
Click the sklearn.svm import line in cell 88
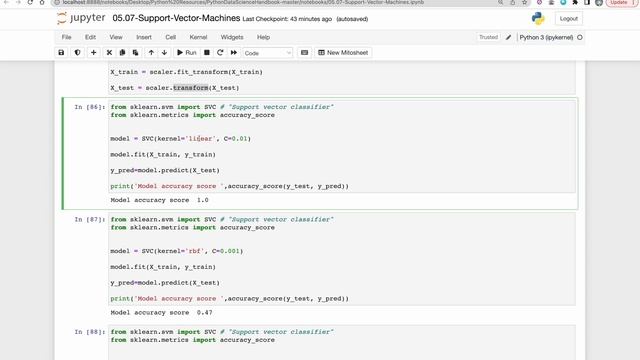click(x=222, y=332)
